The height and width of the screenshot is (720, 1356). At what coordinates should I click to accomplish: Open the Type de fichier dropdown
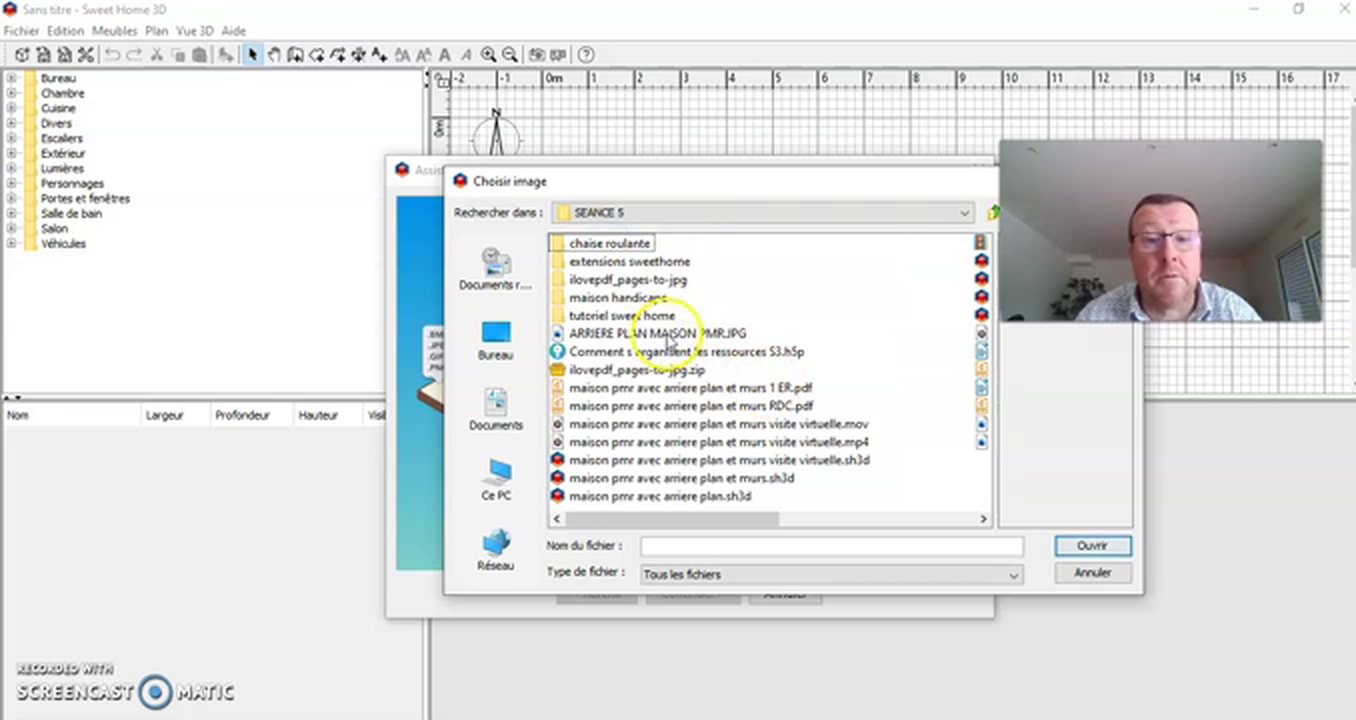tap(1013, 574)
